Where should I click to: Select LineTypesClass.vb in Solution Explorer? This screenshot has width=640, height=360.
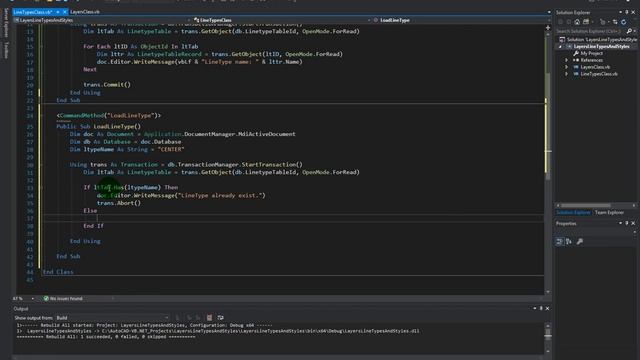pos(599,74)
